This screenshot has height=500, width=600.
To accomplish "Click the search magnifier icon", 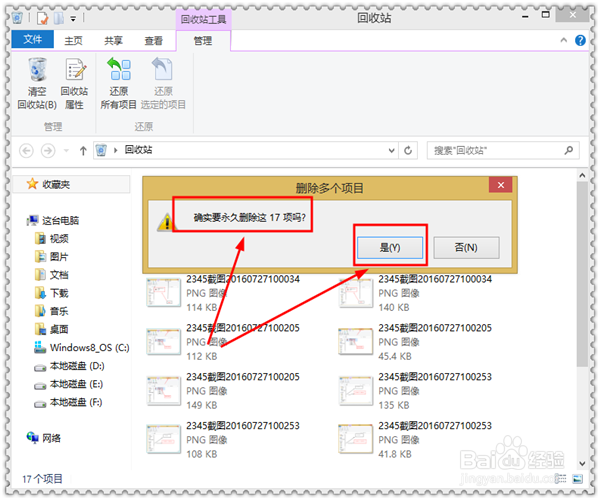I will 569,150.
